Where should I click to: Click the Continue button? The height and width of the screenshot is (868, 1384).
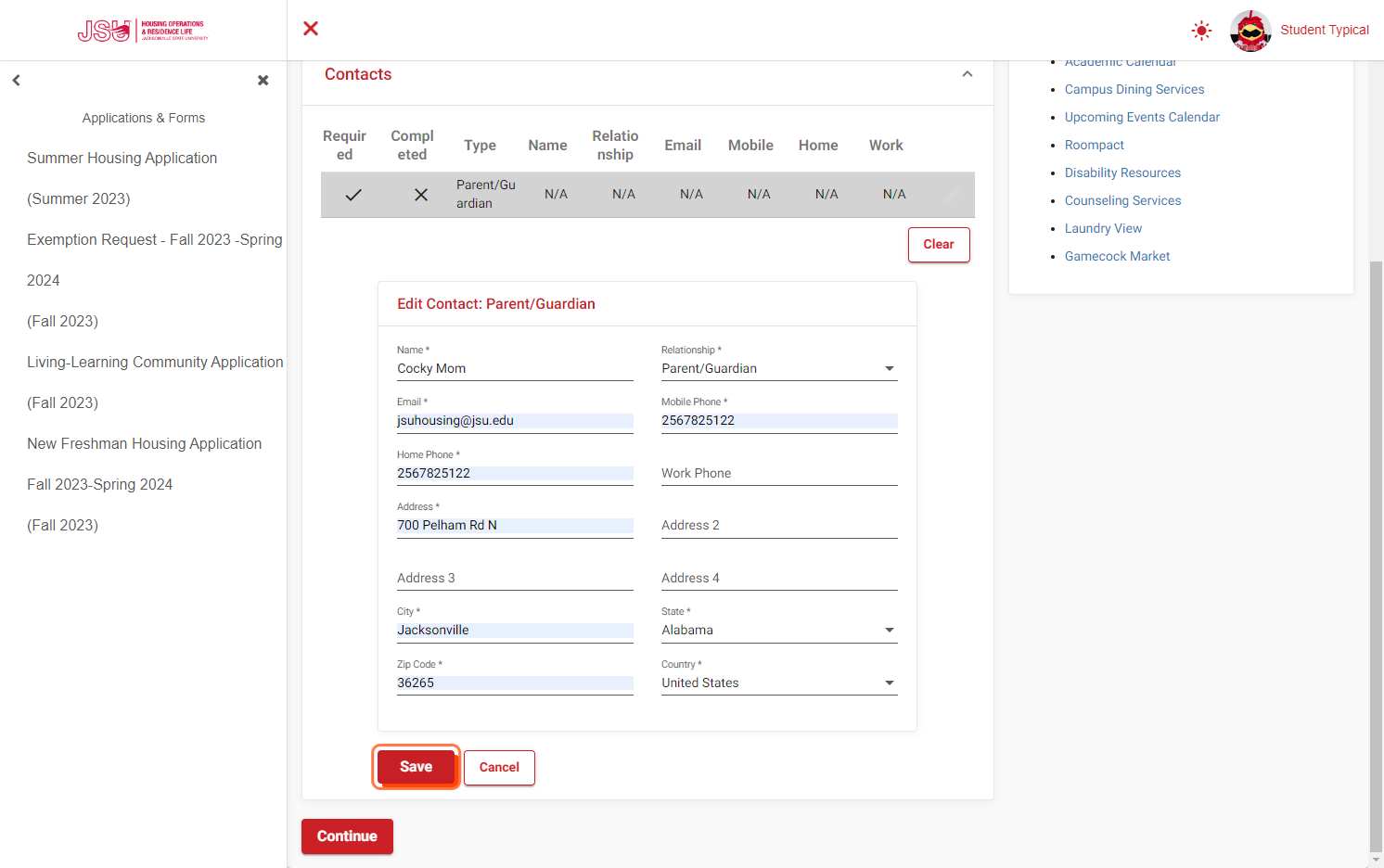click(x=347, y=836)
